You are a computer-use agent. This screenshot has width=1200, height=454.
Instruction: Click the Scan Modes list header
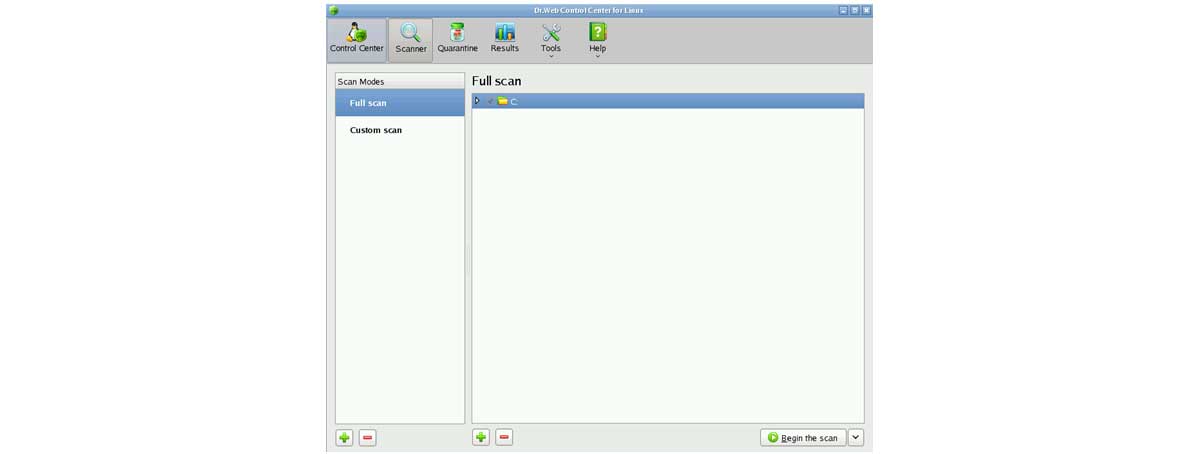400,81
